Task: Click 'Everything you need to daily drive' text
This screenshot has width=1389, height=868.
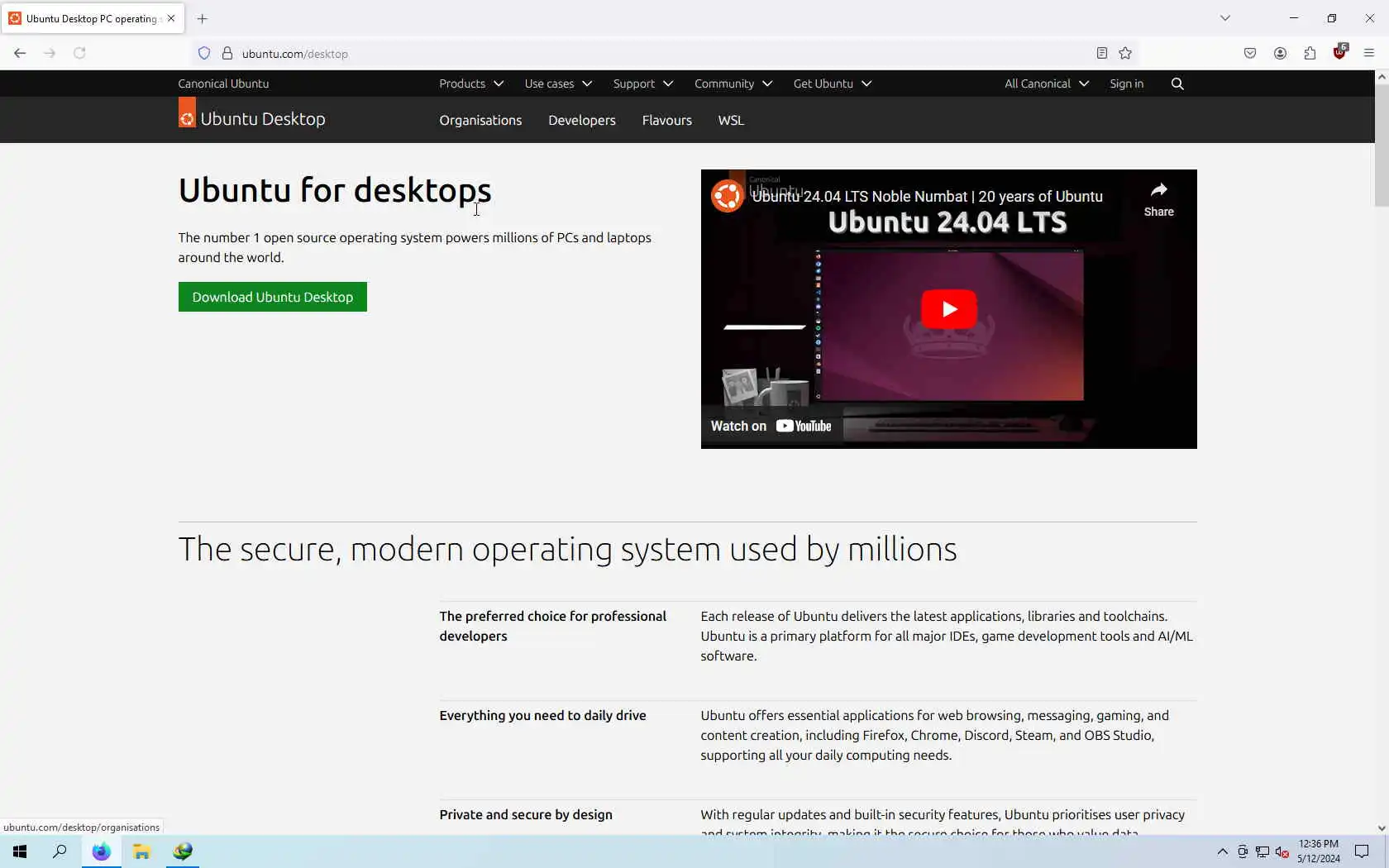Action: click(542, 715)
